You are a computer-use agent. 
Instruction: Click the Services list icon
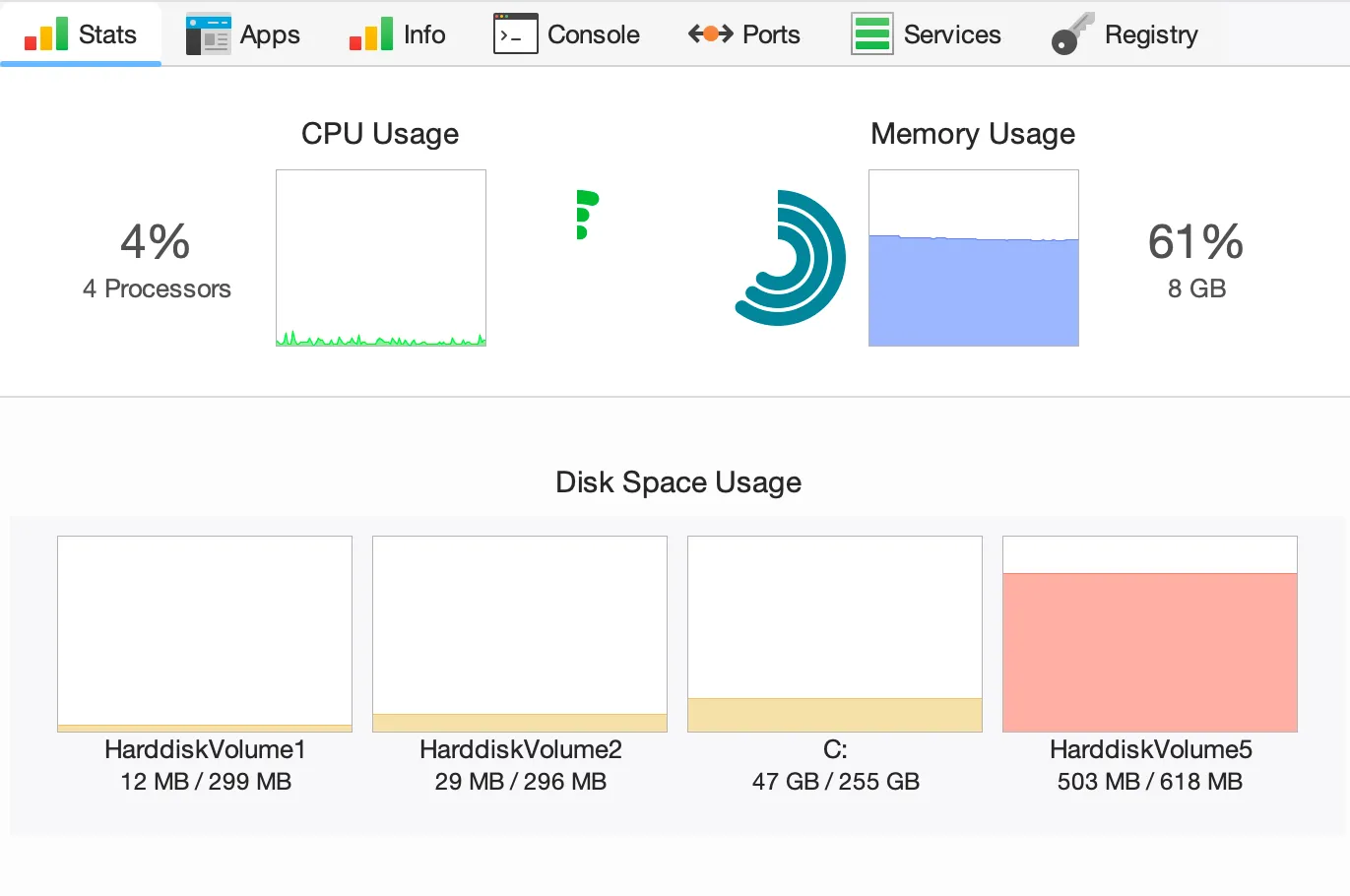[871, 33]
